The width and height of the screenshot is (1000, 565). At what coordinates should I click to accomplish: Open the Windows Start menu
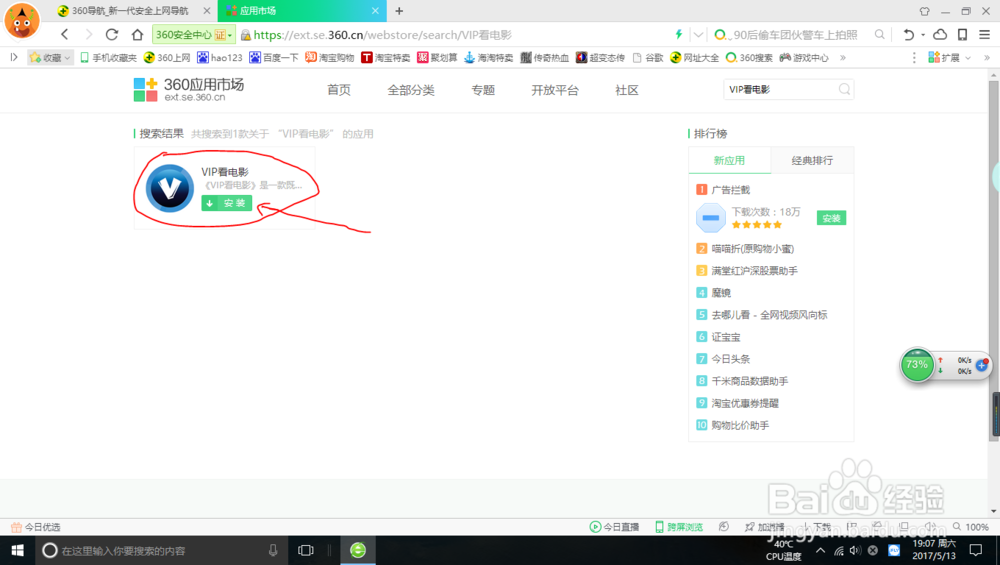point(17,550)
